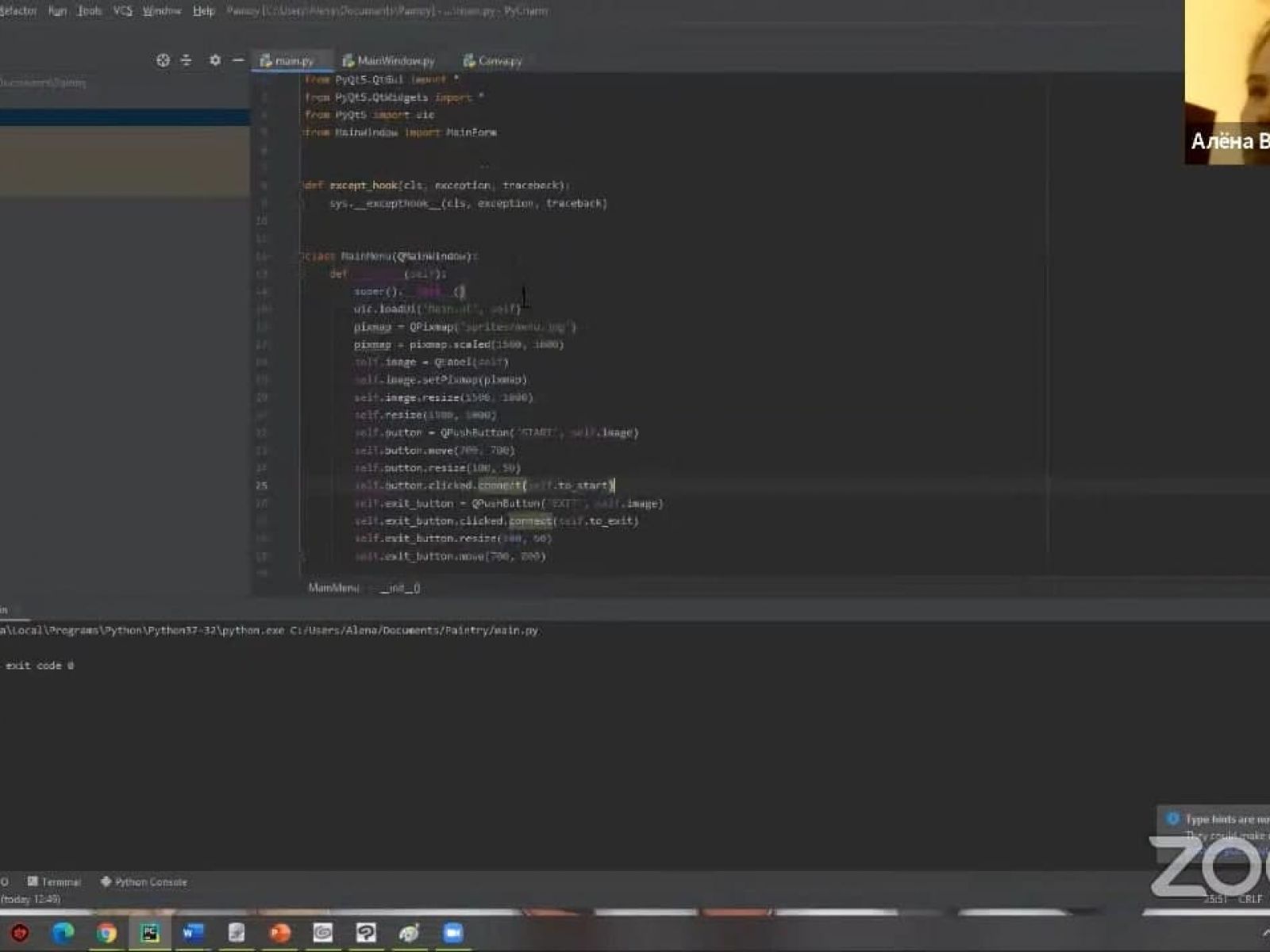Click the MainMenu breadcrumb item
The height and width of the screenshot is (952, 1270).
333,588
